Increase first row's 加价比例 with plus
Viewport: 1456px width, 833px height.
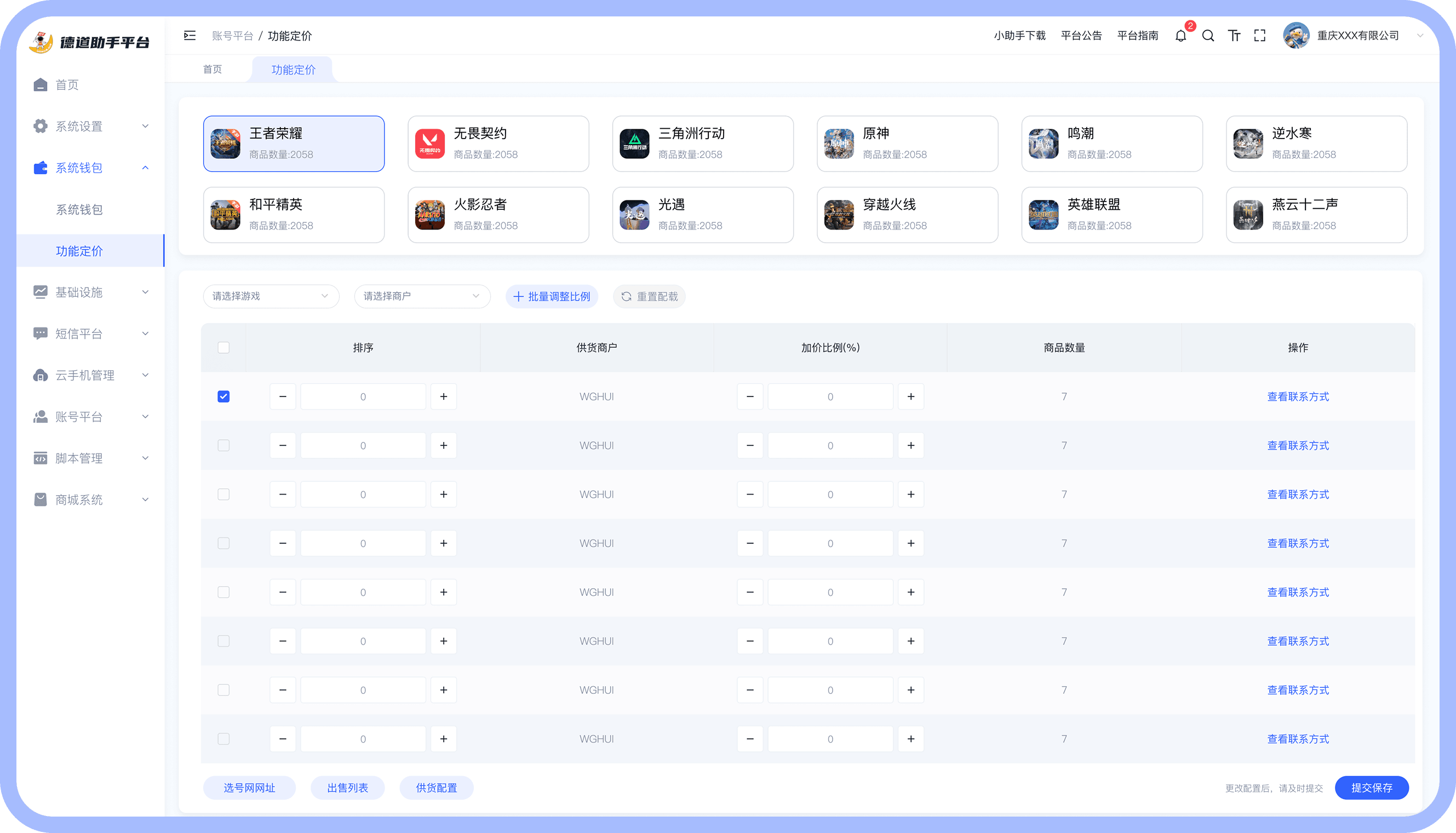(911, 397)
